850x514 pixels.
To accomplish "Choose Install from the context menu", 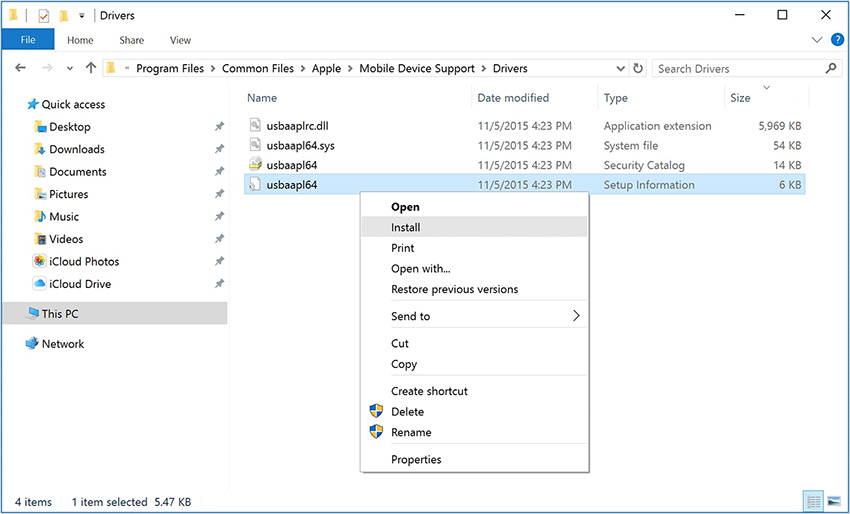I will click(x=405, y=227).
